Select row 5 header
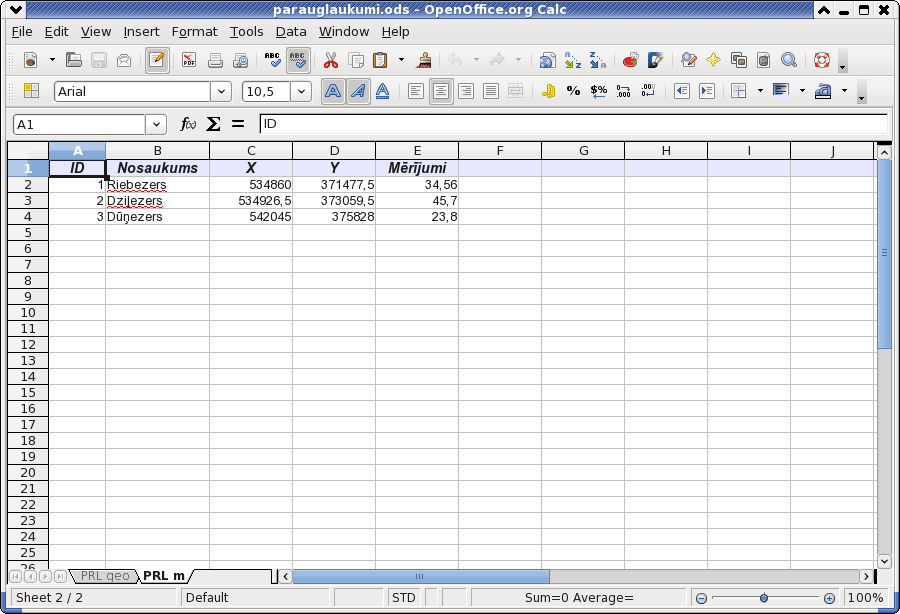Image resolution: width=900 pixels, height=614 pixels. (28, 232)
